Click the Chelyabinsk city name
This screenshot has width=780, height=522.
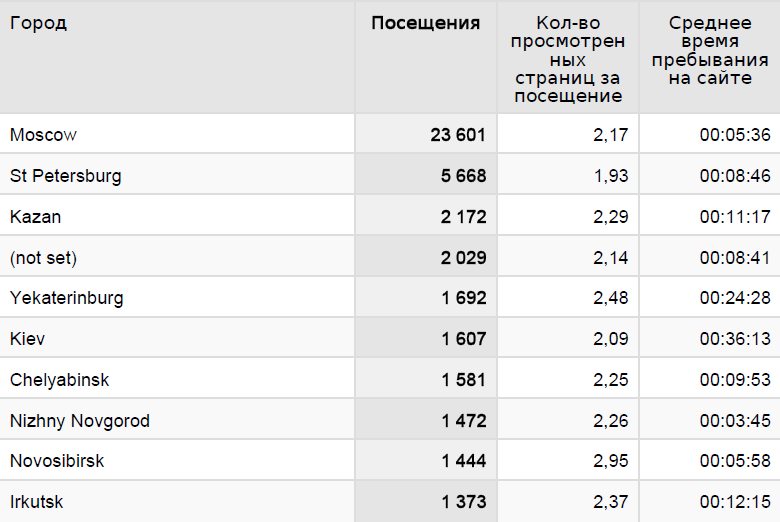(x=59, y=380)
